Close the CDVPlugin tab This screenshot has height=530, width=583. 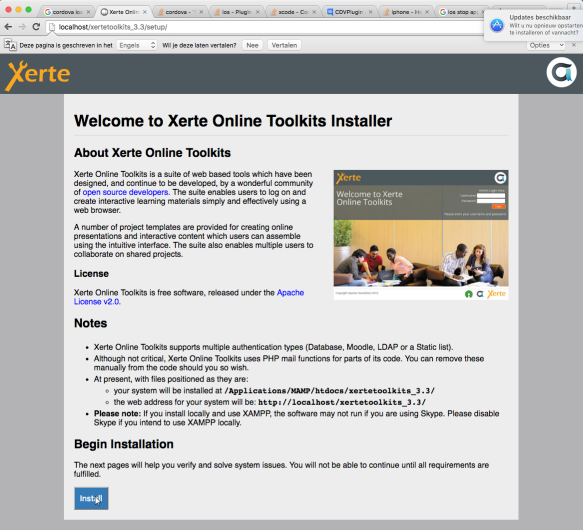coord(370,12)
